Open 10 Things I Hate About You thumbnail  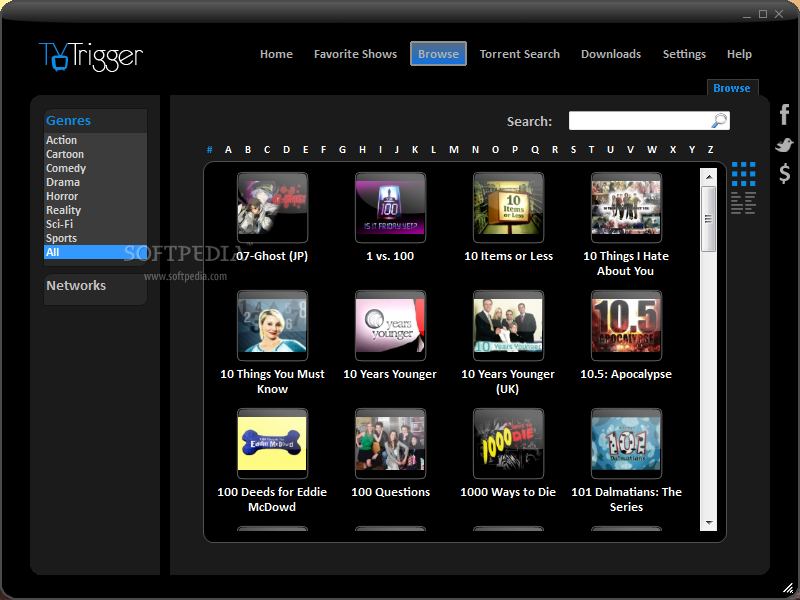627,207
